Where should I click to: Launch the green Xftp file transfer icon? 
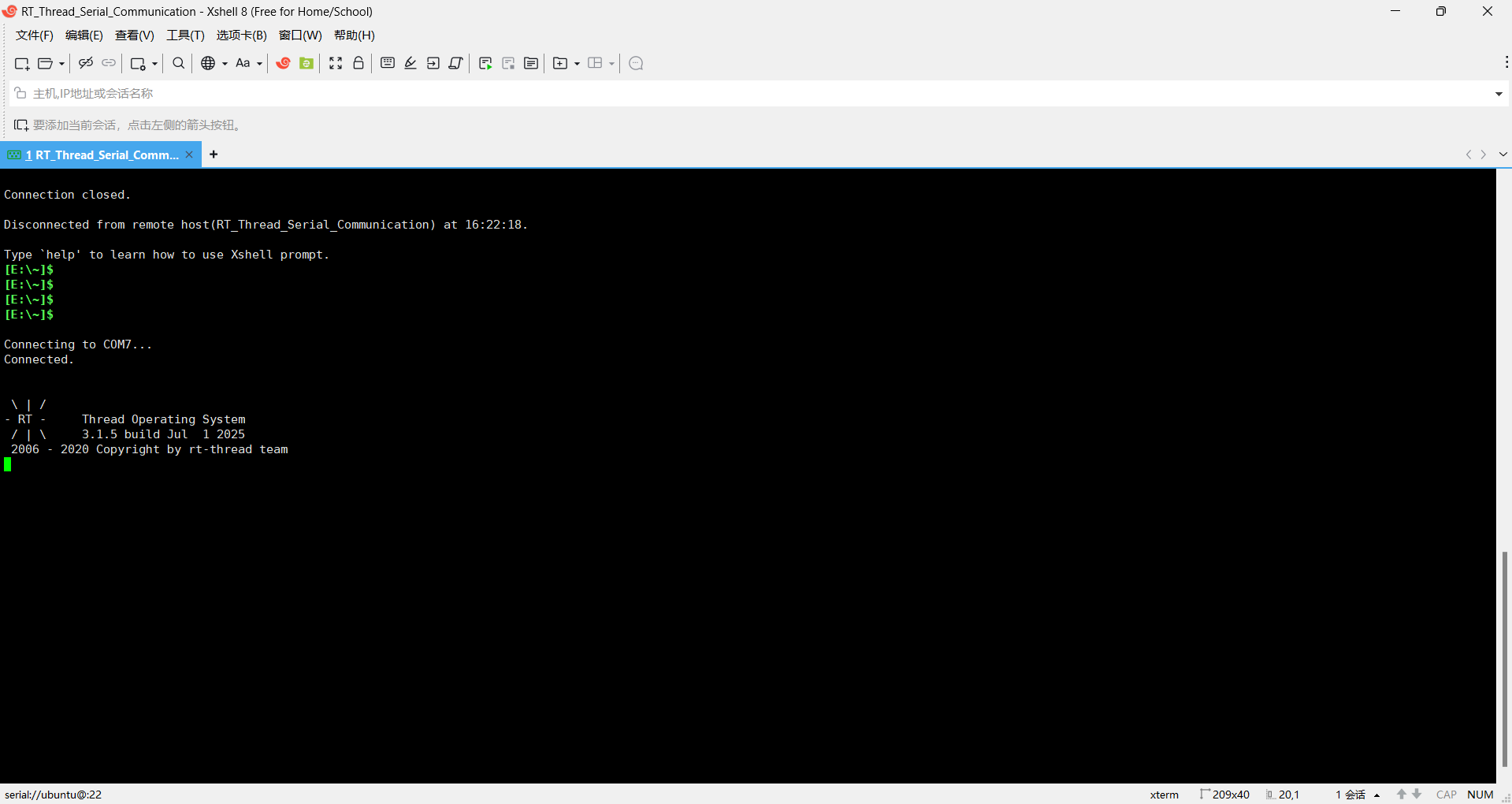(306, 63)
